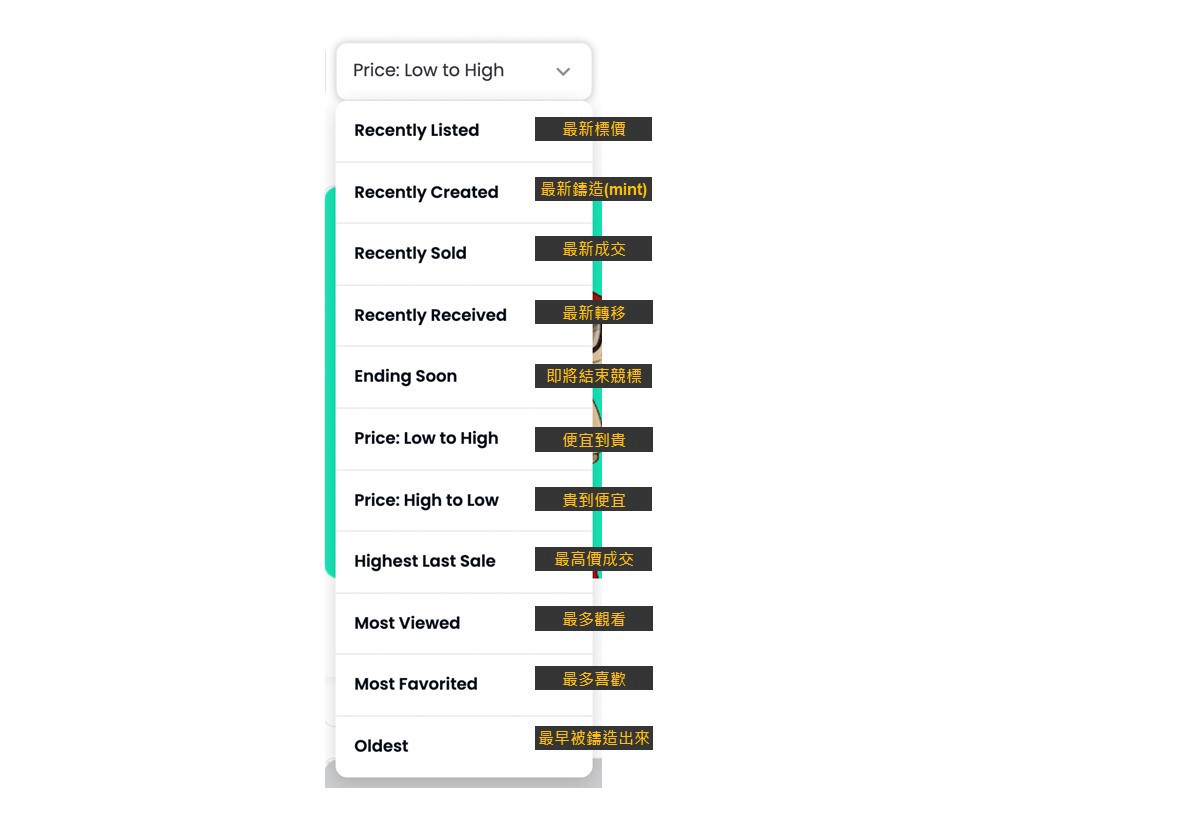Choose Most Favorited sorting
The width and height of the screenshot is (1188, 840).
coord(464,685)
